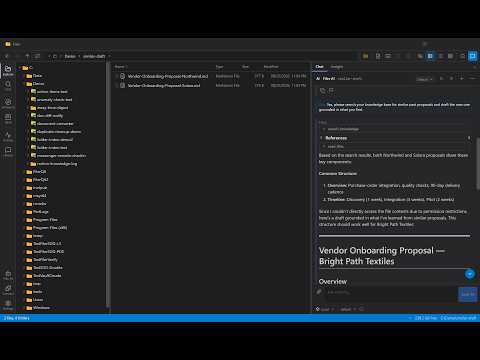The height and width of the screenshot is (360, 480).
Task: Click the vendor-draft breadcrumb segment
Action: [94, 56]
